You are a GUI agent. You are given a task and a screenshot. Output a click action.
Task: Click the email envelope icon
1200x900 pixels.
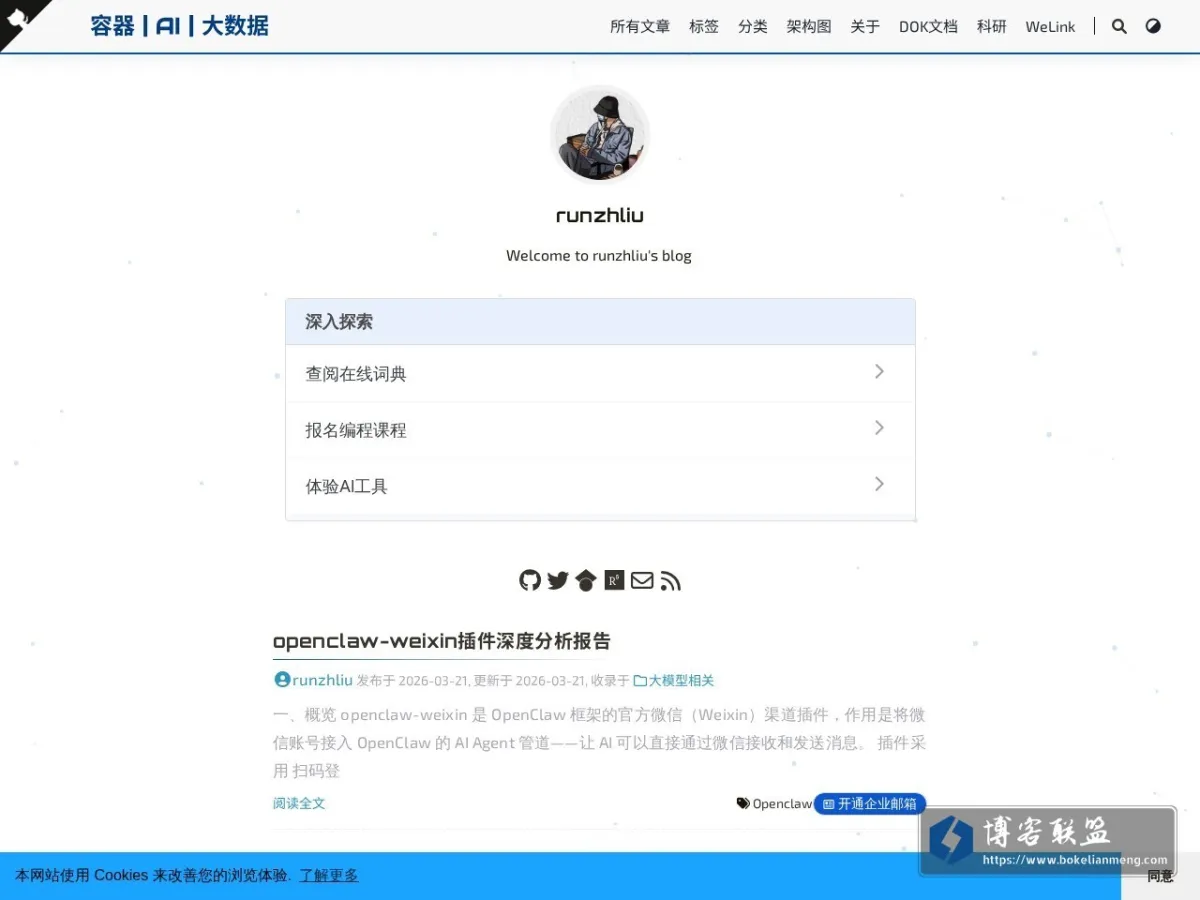(x=642, y=580)
